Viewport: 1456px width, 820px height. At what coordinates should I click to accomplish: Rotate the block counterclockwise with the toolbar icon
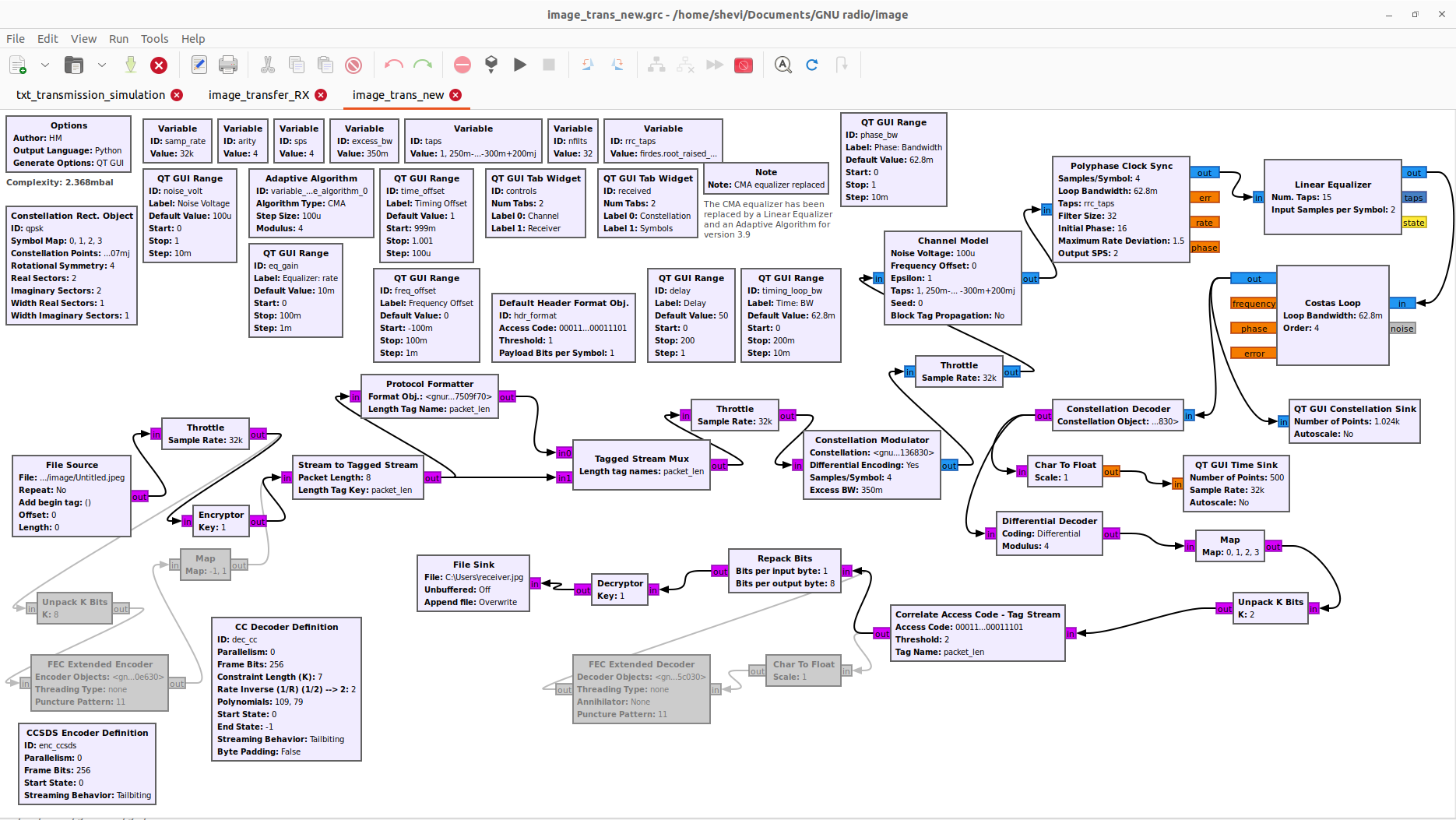[588, 65]
